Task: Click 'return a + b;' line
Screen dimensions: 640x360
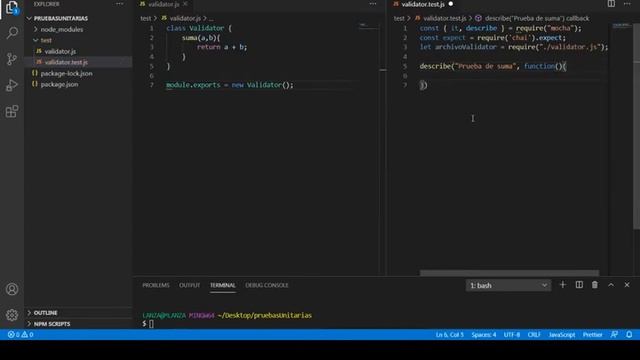Action: [x=222, y=47]
